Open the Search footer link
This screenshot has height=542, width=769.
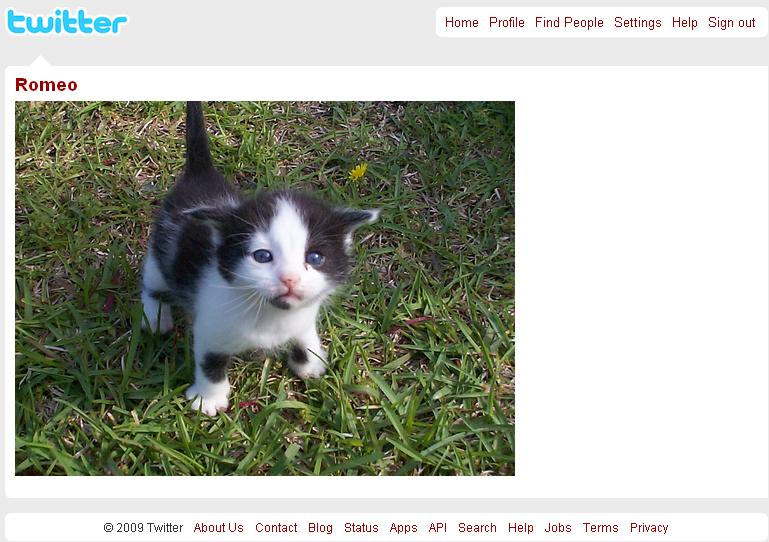coord(477,528)
